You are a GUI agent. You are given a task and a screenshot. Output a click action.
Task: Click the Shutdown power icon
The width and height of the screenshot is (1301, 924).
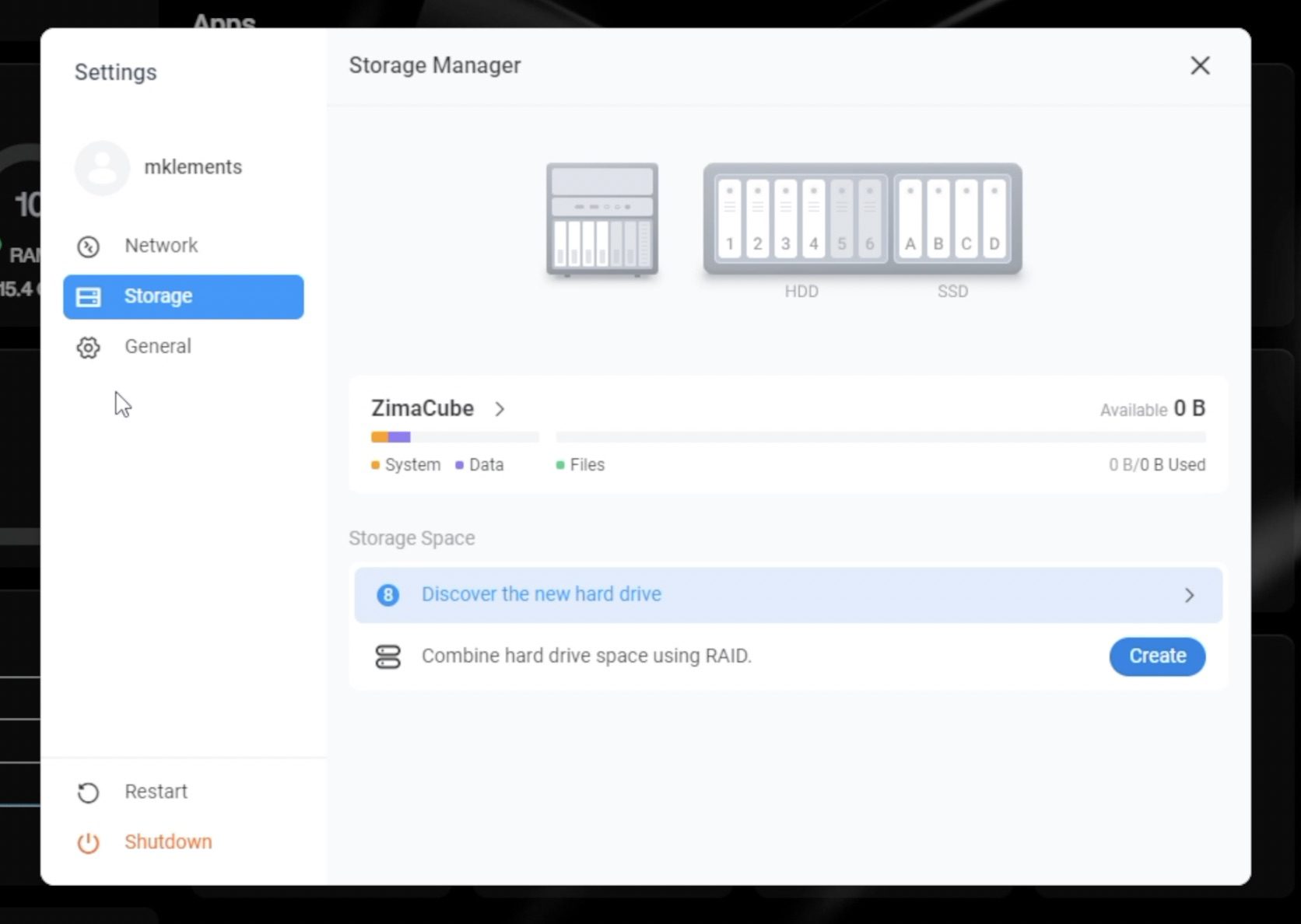coord(88,842)
